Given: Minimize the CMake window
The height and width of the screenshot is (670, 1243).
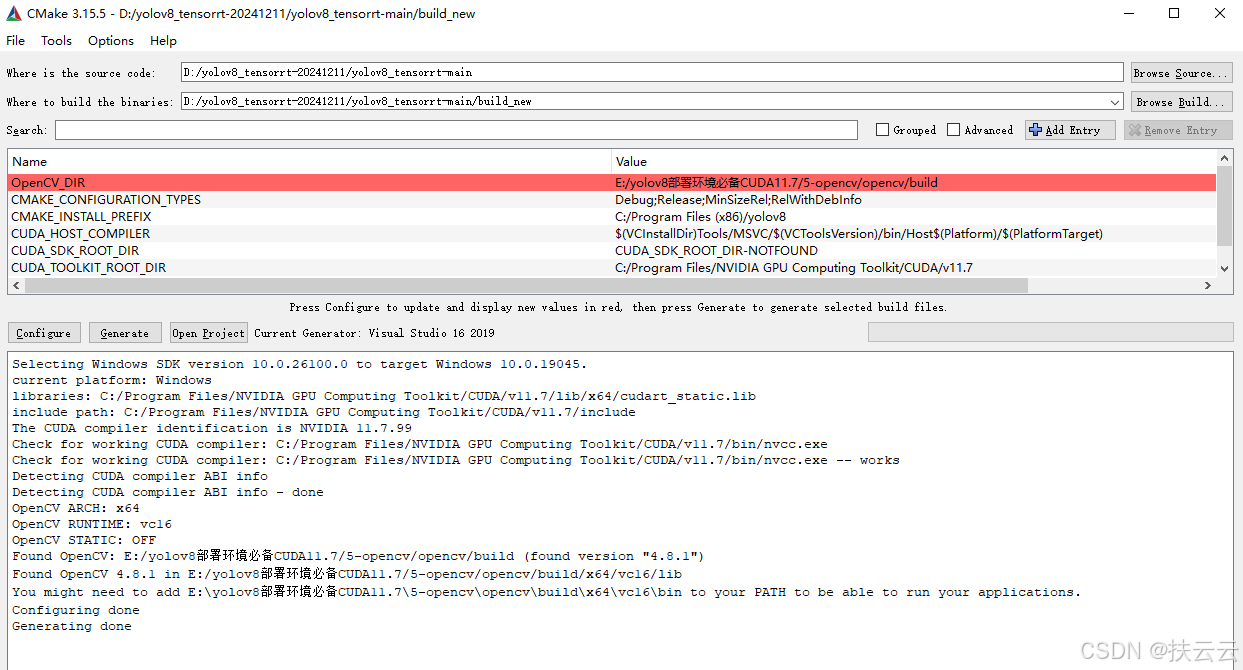Looking at the screenshot, I should point(1128,13).
